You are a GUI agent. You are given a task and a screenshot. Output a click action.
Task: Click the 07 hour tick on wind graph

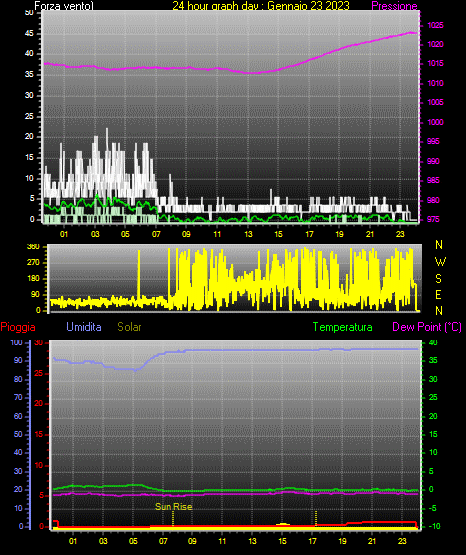point(156,234)
